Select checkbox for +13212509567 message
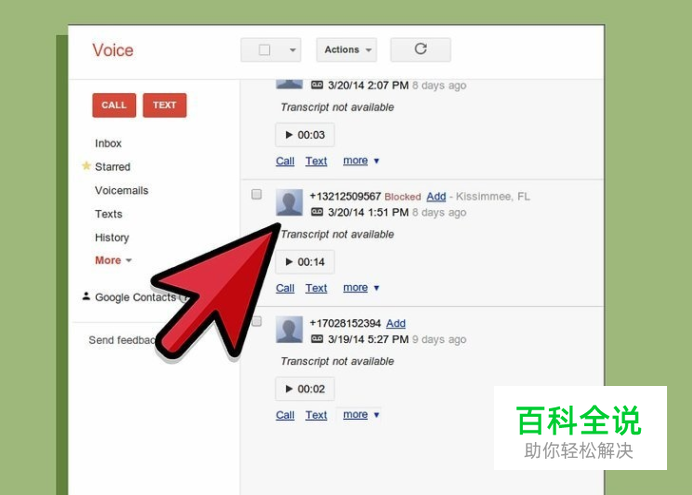Image resolution: width=692 pixels, height=495 pixels. point(256,194)
